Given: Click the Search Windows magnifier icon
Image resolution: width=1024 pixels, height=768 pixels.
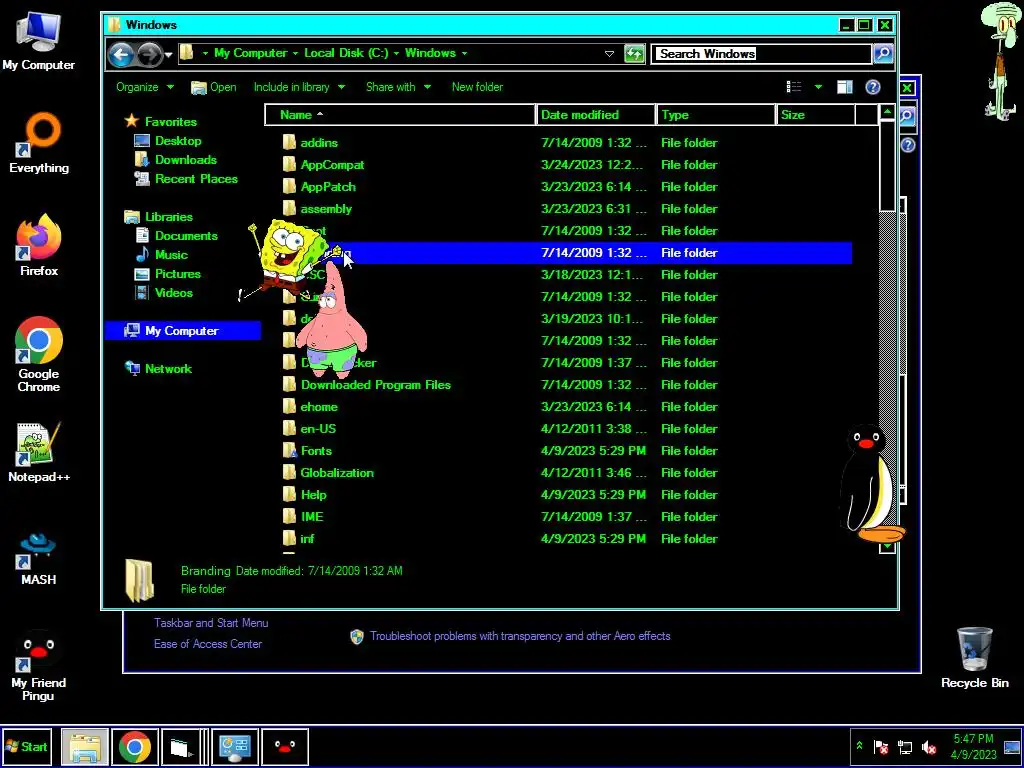Looking at the screenshot, I should click(x=883, y=54).
